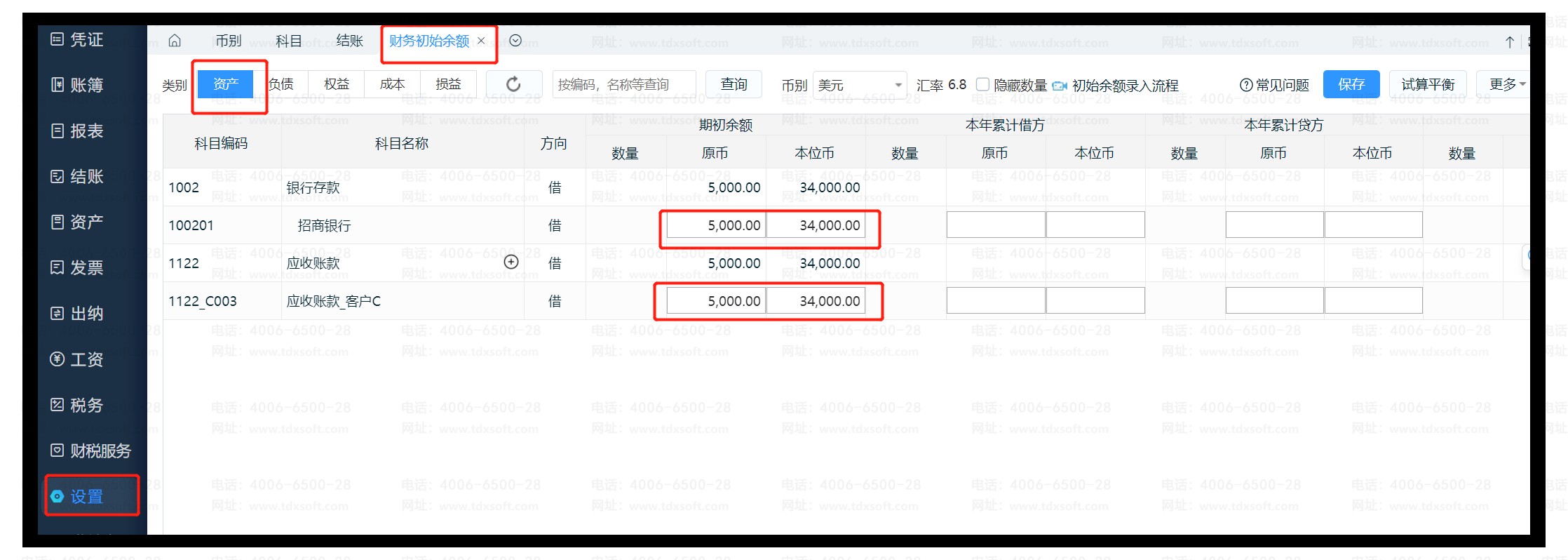Open 凭证 in the sidebar
This screenshot has height=560, width=1568.
coord(78,39)
